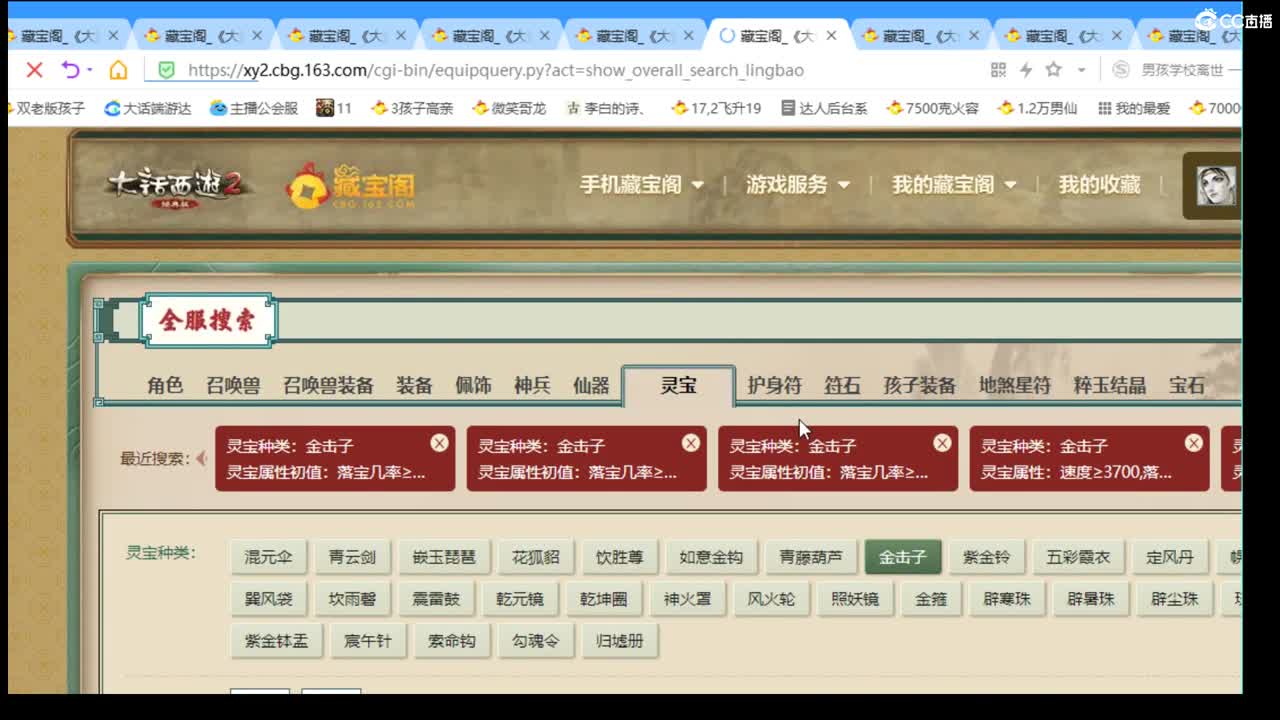Deselect the highlighted 金击子 filter

click(x=903, y=558)
